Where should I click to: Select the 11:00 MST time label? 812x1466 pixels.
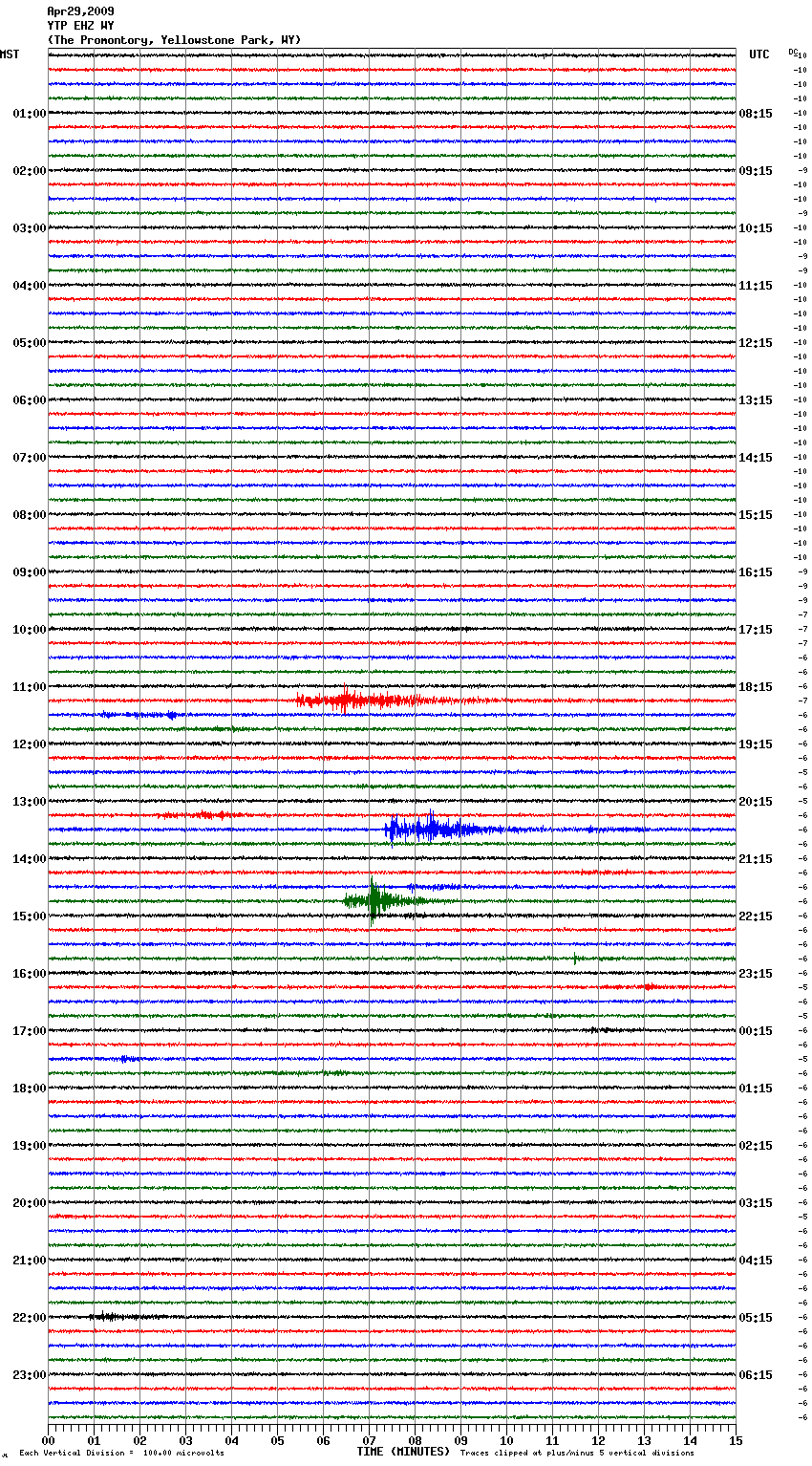(x=30, y=687)
